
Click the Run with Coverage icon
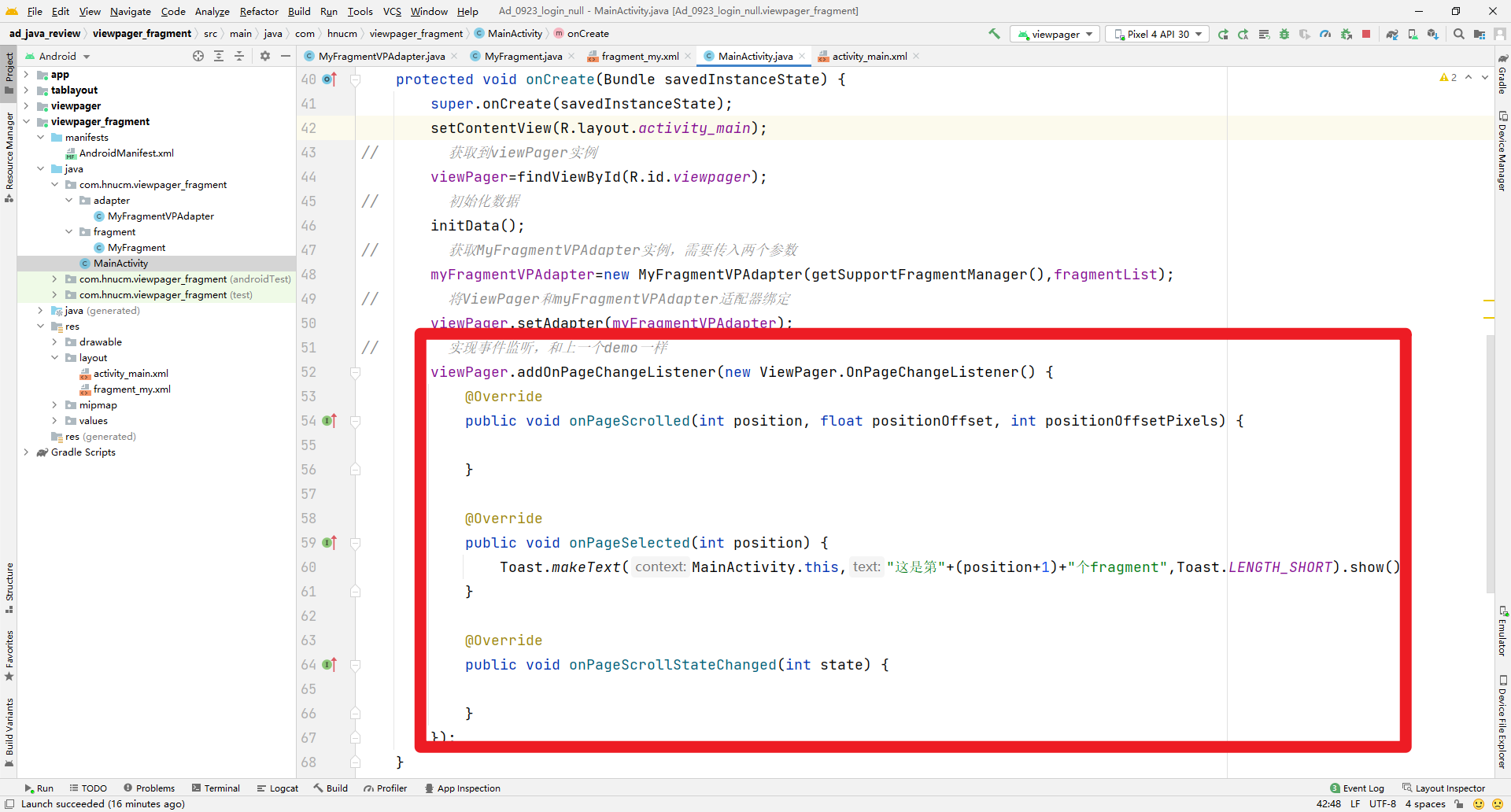[1305, 34]
